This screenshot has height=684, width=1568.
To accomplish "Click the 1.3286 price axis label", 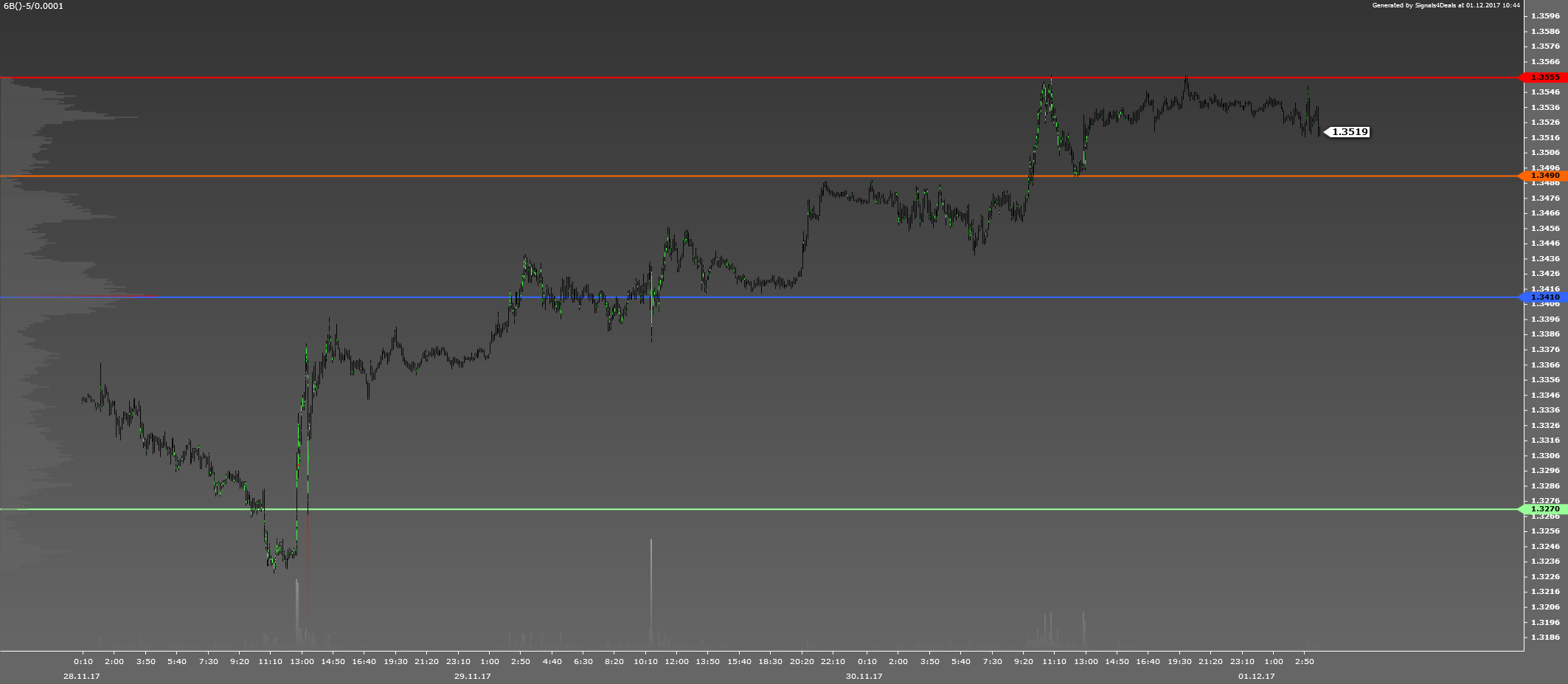I will (1545, 486).
